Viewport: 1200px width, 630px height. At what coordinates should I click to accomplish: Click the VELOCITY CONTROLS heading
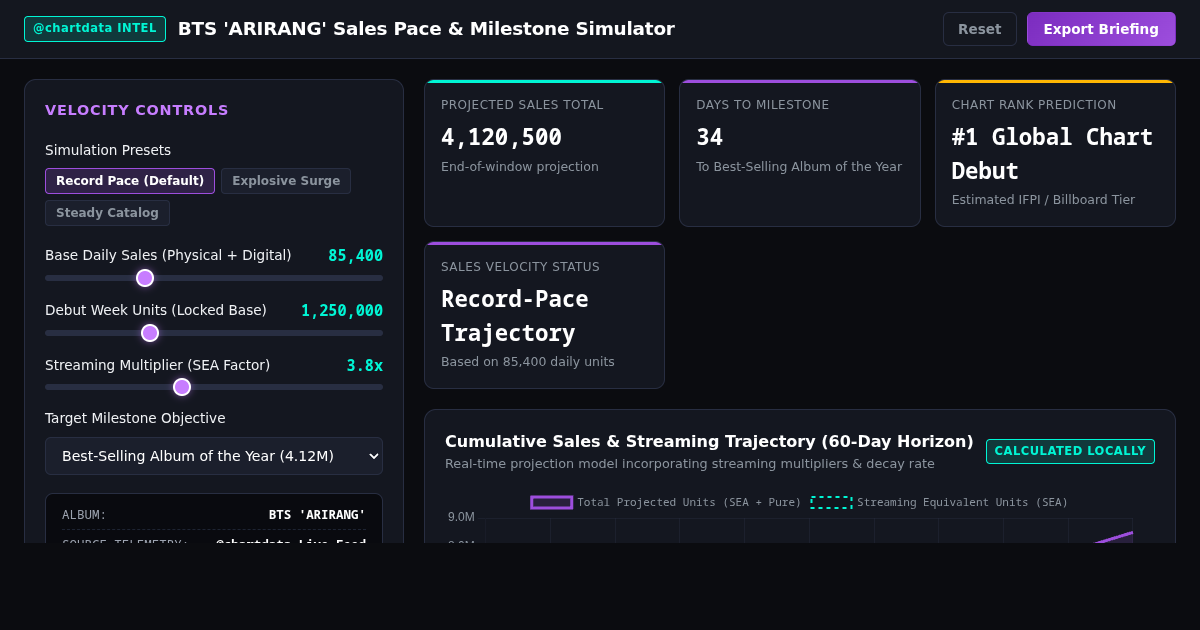click(x=137, y=110)
